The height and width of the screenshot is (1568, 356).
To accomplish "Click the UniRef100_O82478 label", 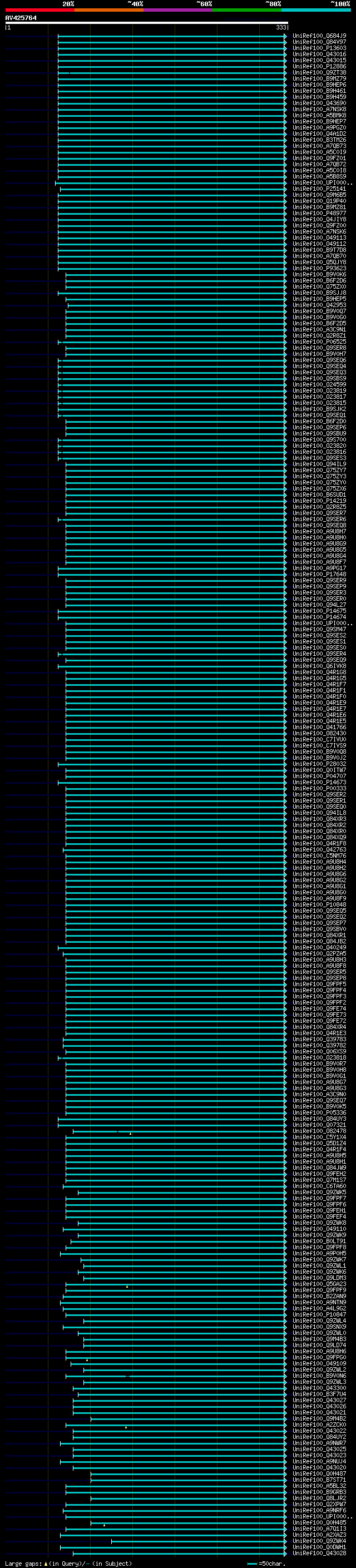I will click(x=319, y=1131).
